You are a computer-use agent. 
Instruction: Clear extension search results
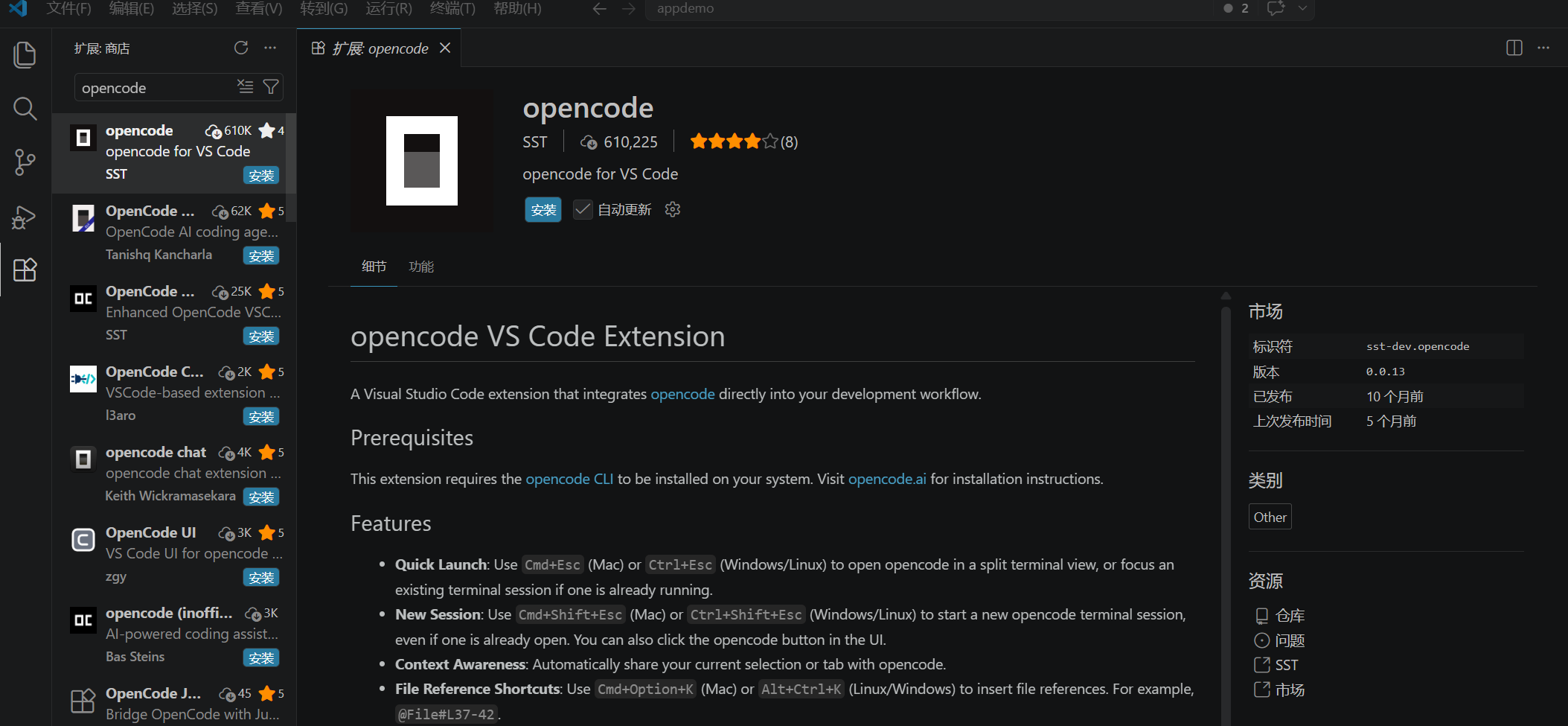point(245,86)
